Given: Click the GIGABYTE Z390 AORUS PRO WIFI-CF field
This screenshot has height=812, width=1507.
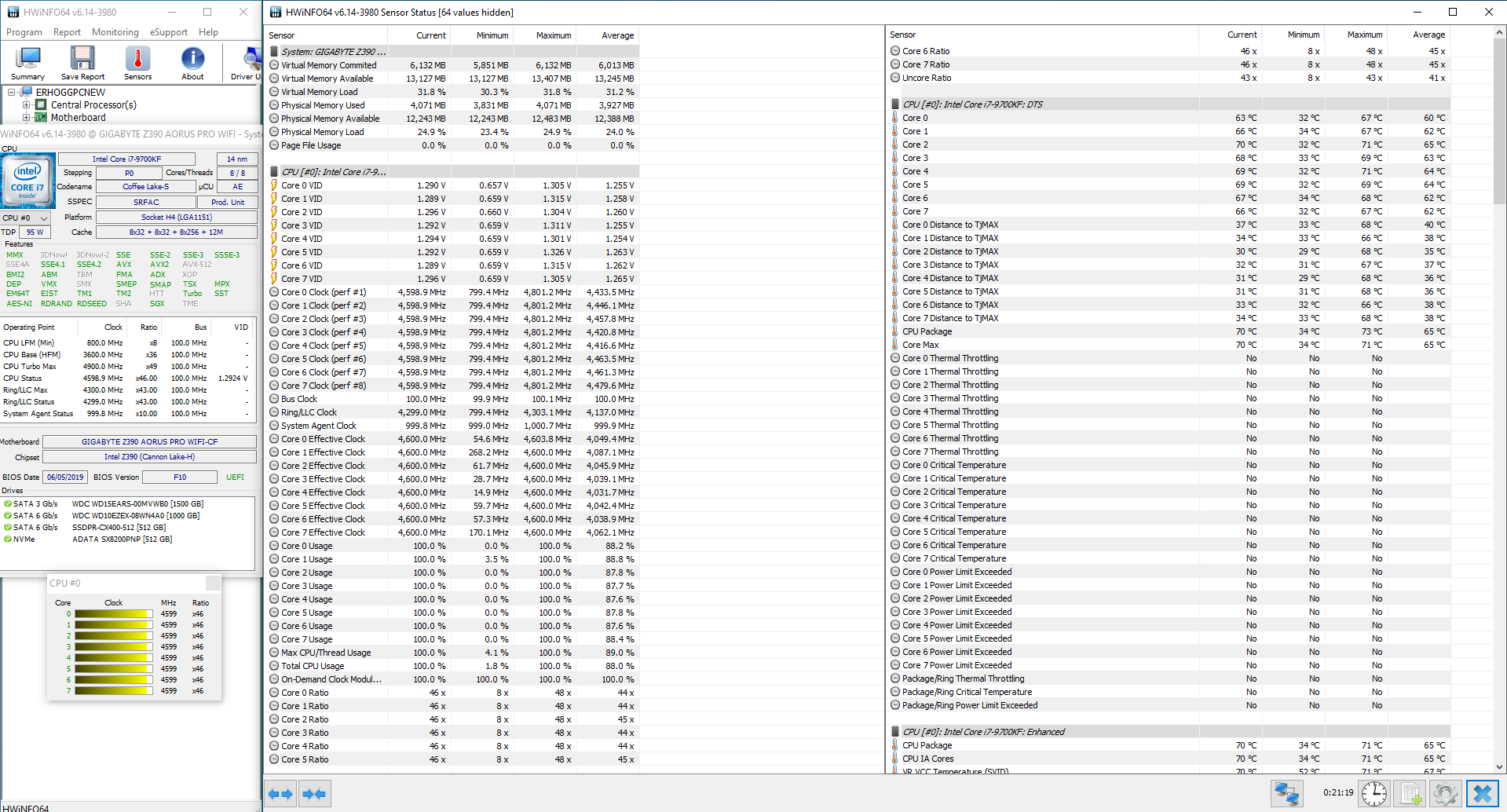Looking at the screenshot, I should tap(149, 442).
